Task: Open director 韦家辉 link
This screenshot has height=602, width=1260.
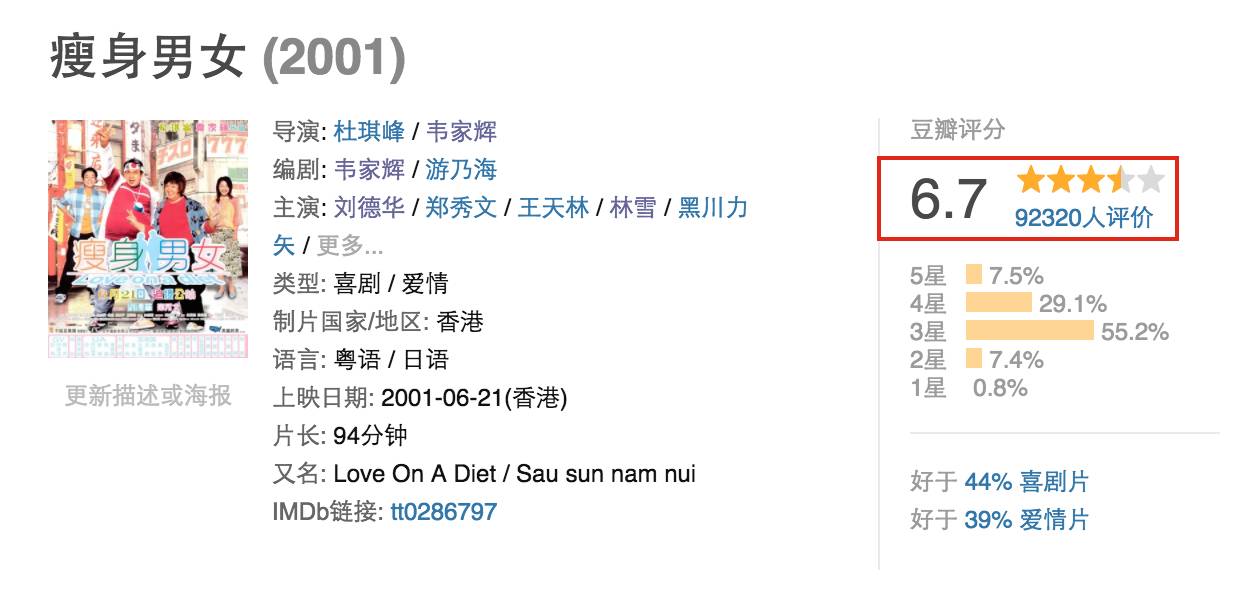Action: [x=461, y=131]
